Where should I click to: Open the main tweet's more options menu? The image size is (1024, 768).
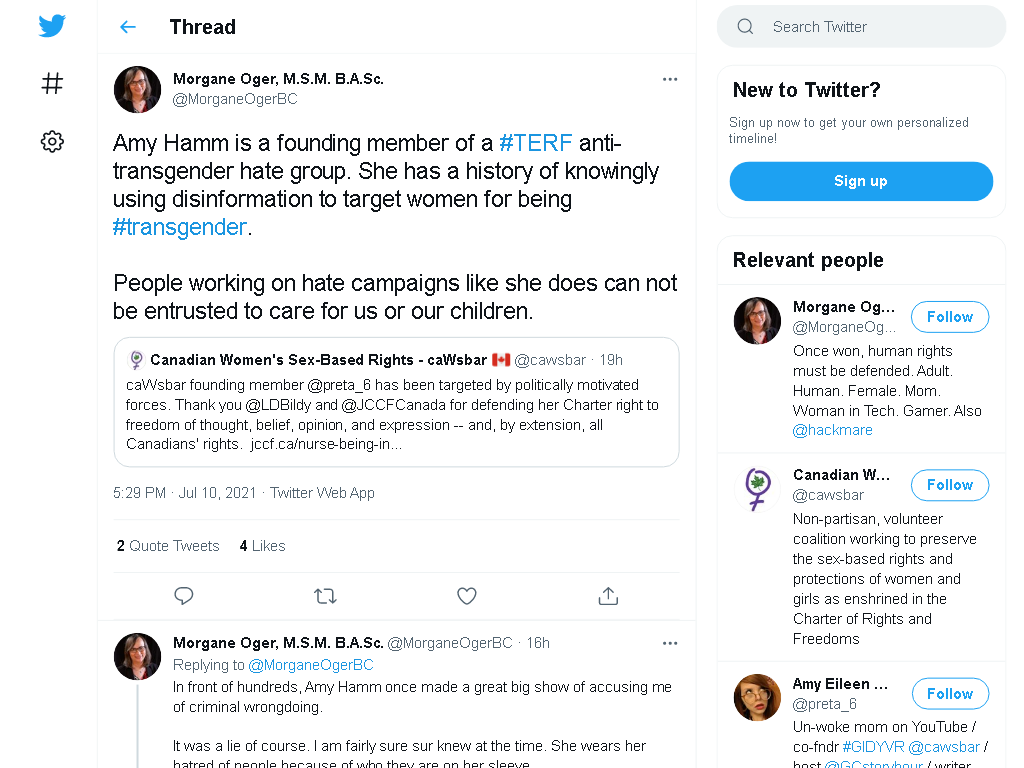[670, 79]
